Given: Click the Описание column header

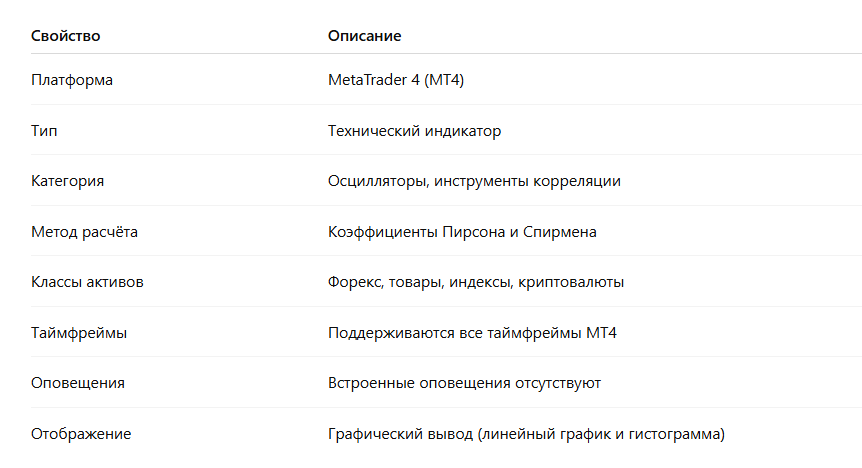Looking at the screenshot, I should [364, 36].
